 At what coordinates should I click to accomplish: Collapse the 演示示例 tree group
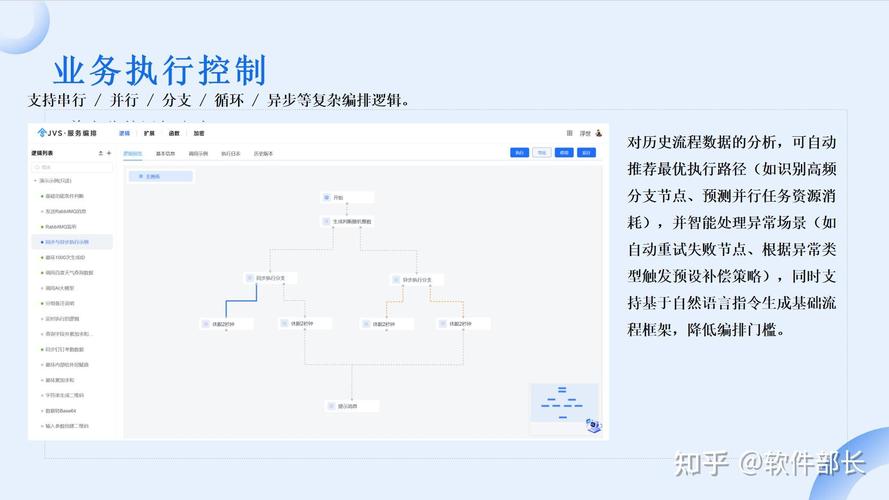point(36,181)
